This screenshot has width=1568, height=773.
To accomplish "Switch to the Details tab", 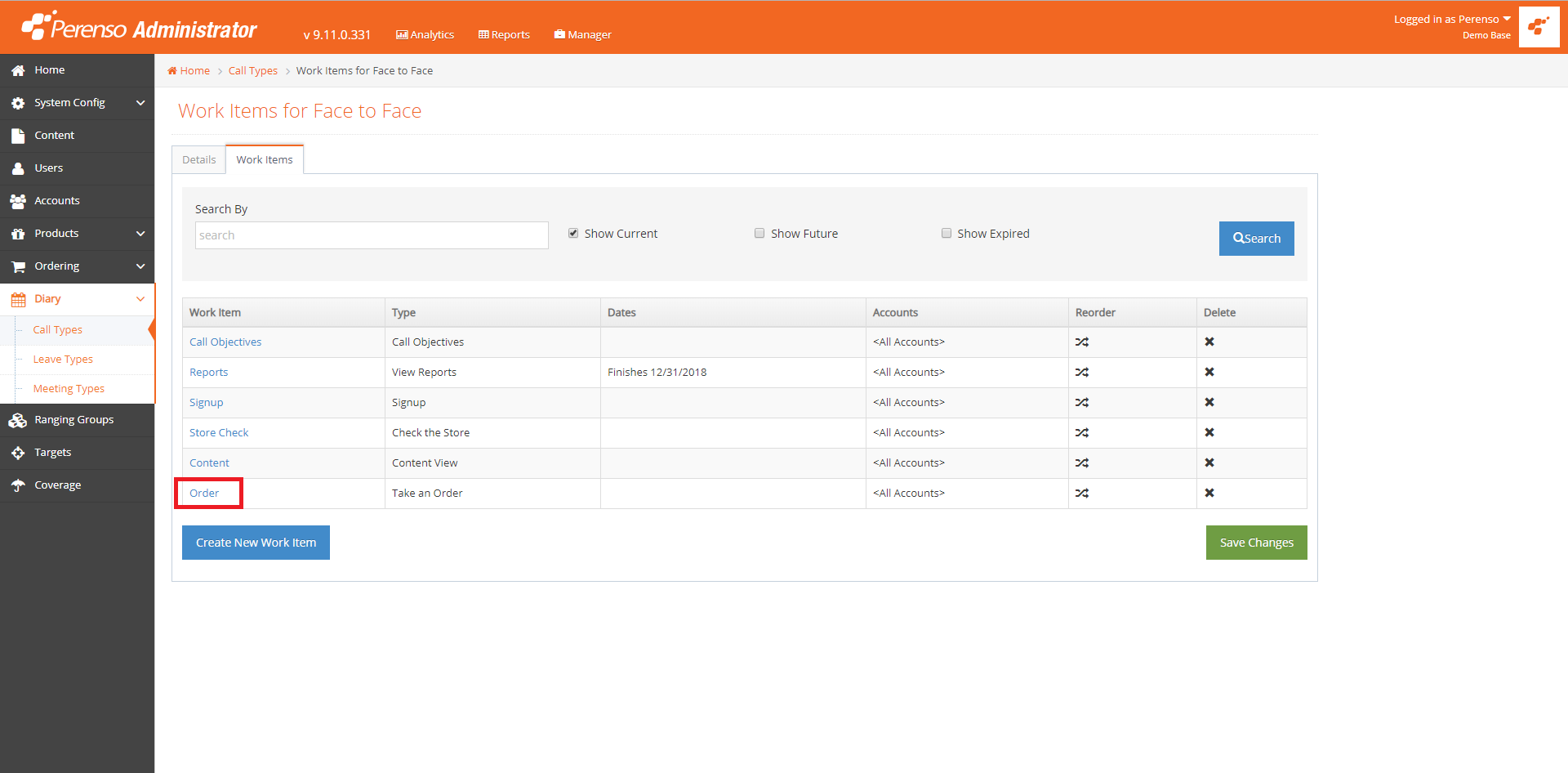I will pyautogui.click(x=199, y=159).
